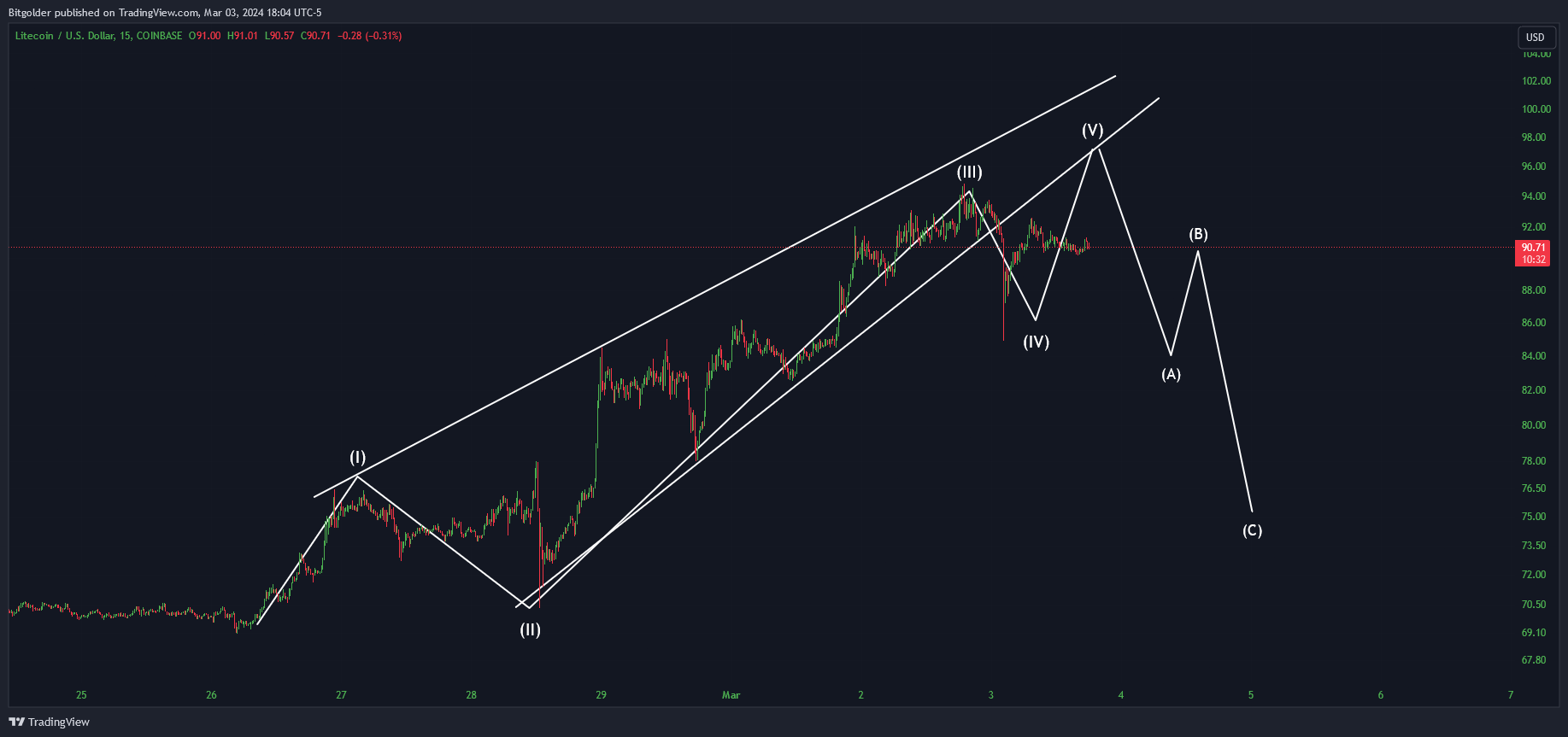This screenshot has width=1568, height=737.
Task: Select the correction label (C)
Action: [1252, 530]
